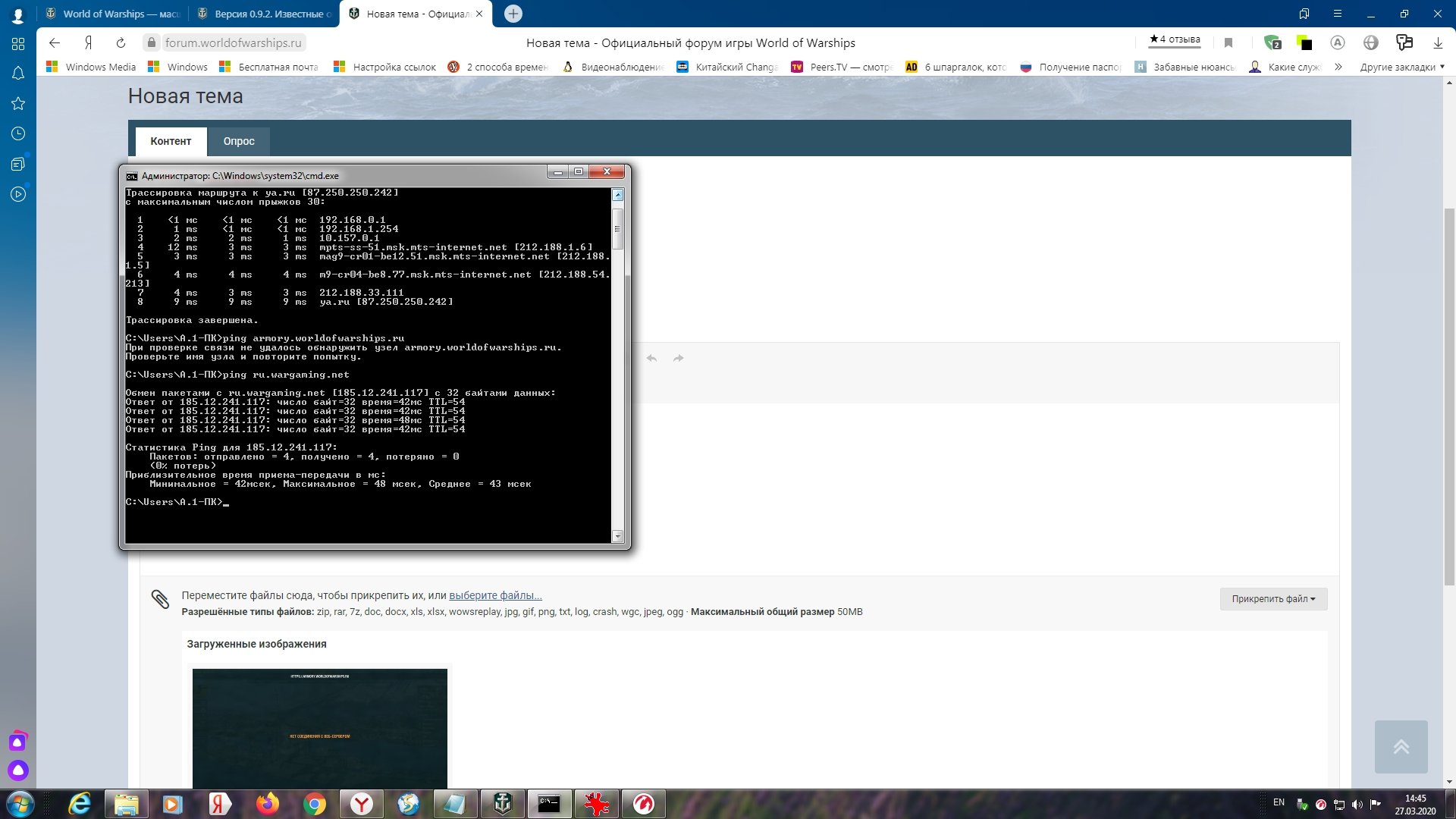This screenshot has height=819, width=1456.
Task: Open Yandex home via the Я icon
Action: pyautogui.click(x=89, y=43)
